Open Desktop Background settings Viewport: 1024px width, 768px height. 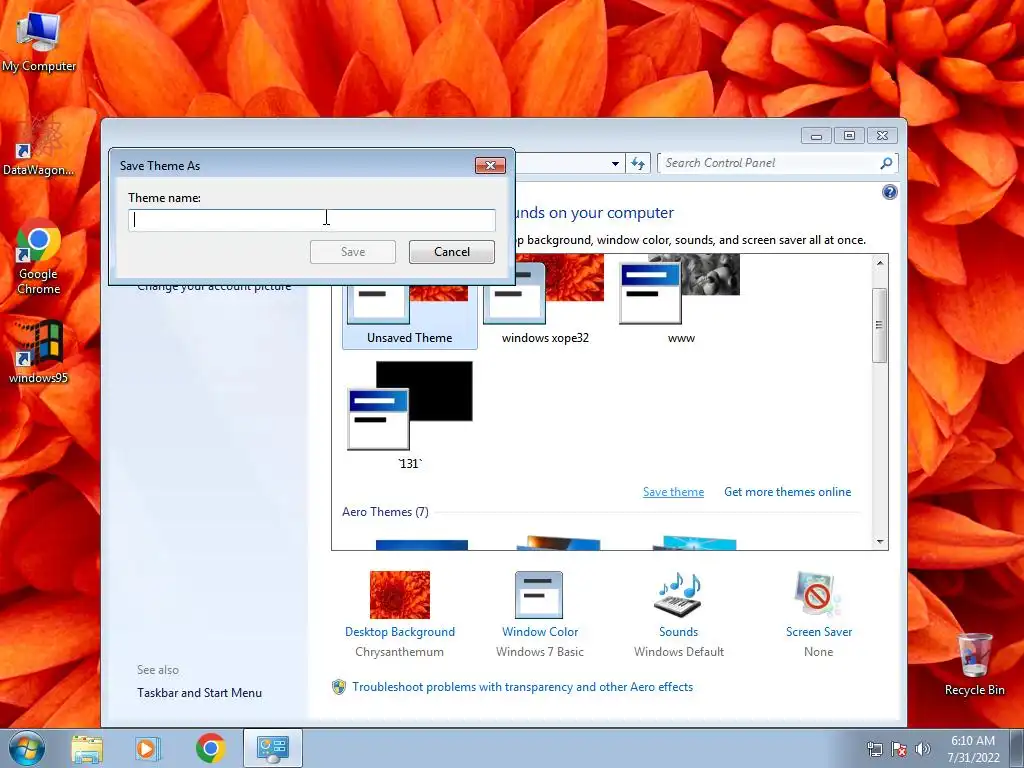pyautogui.click(x=400, y=614)
